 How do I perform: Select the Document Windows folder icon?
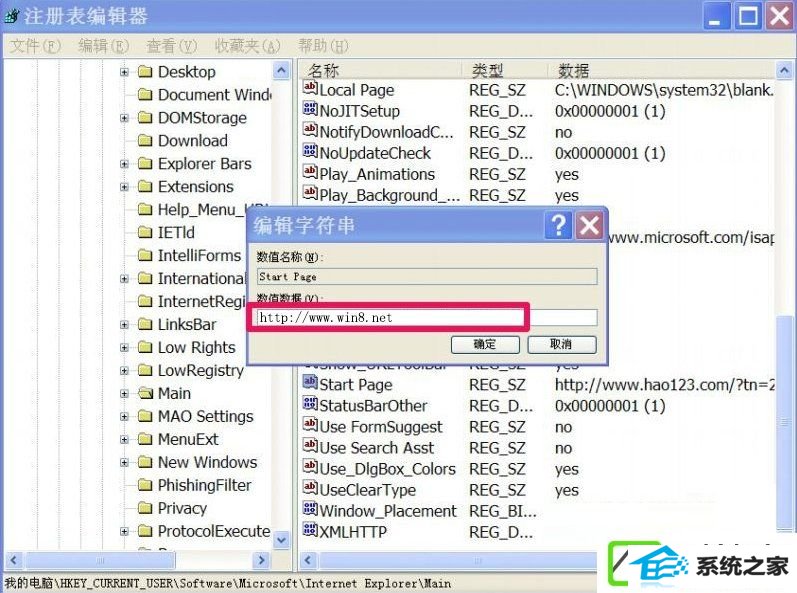click(145, 95)
